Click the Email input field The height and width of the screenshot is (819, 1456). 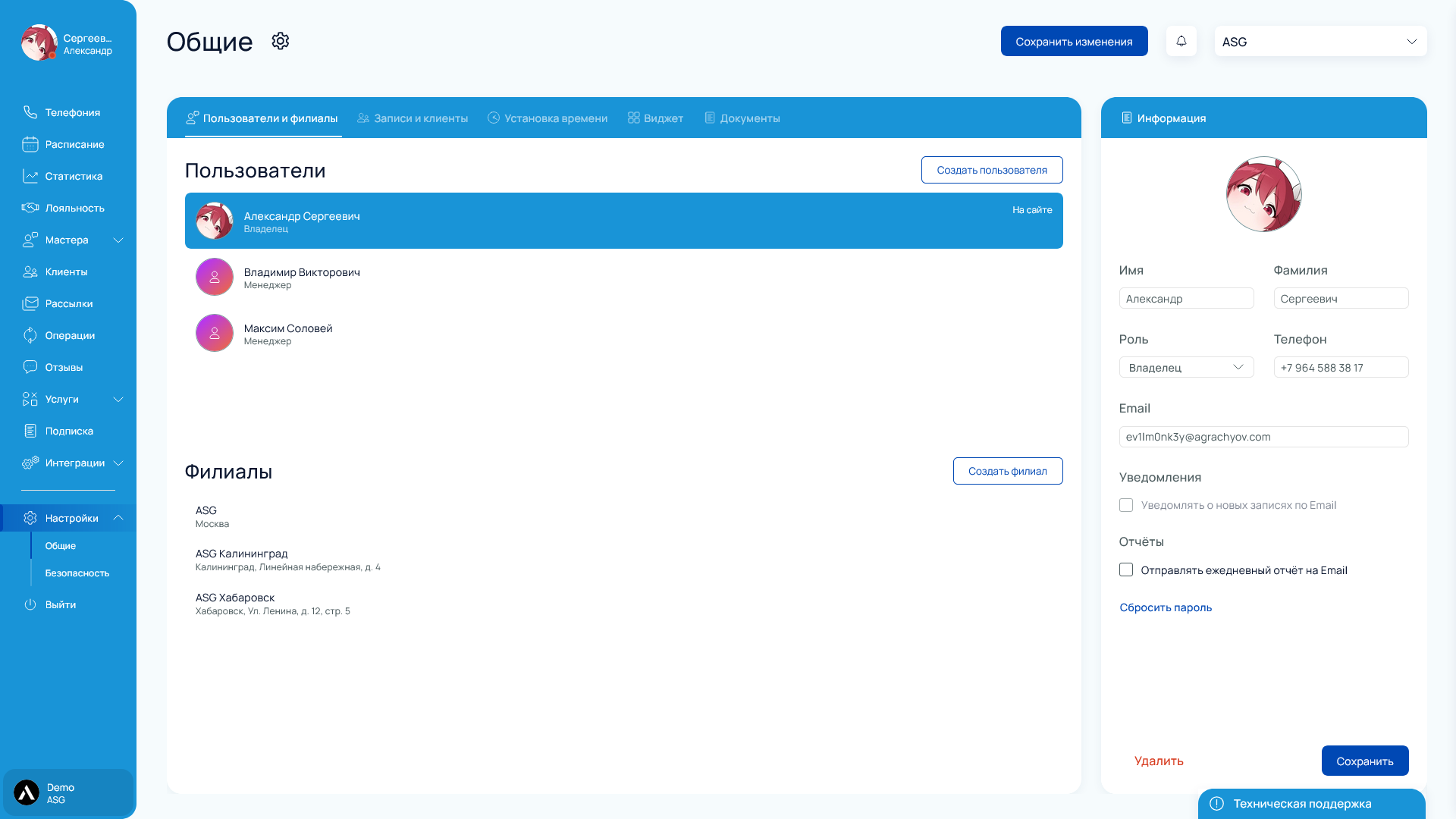click(1263, 437)
